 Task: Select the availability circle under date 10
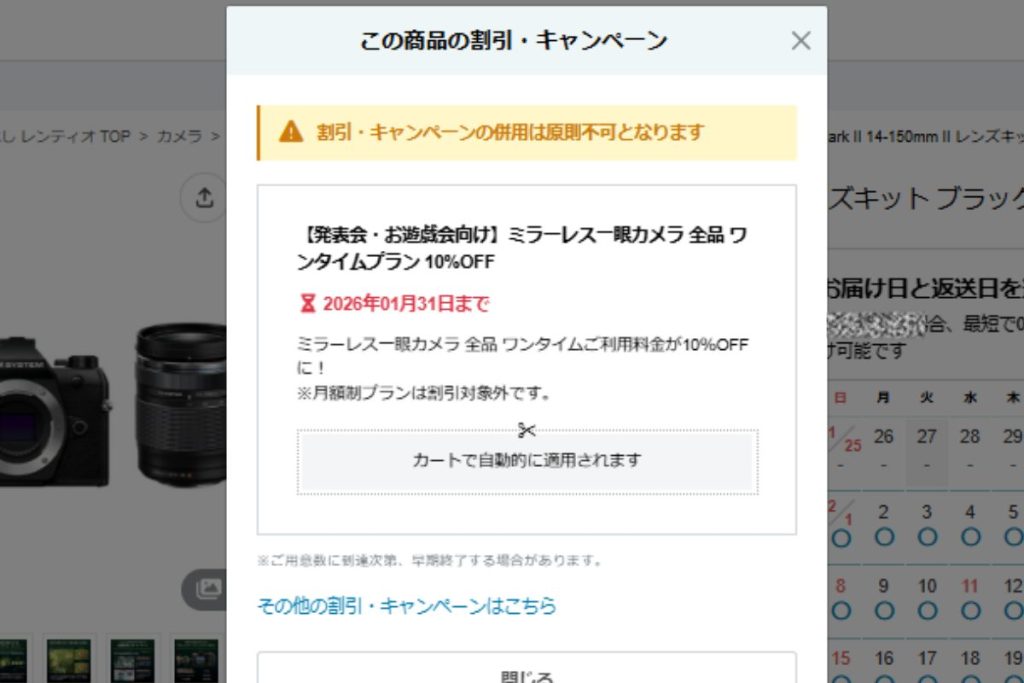click(x=927, y=608)
